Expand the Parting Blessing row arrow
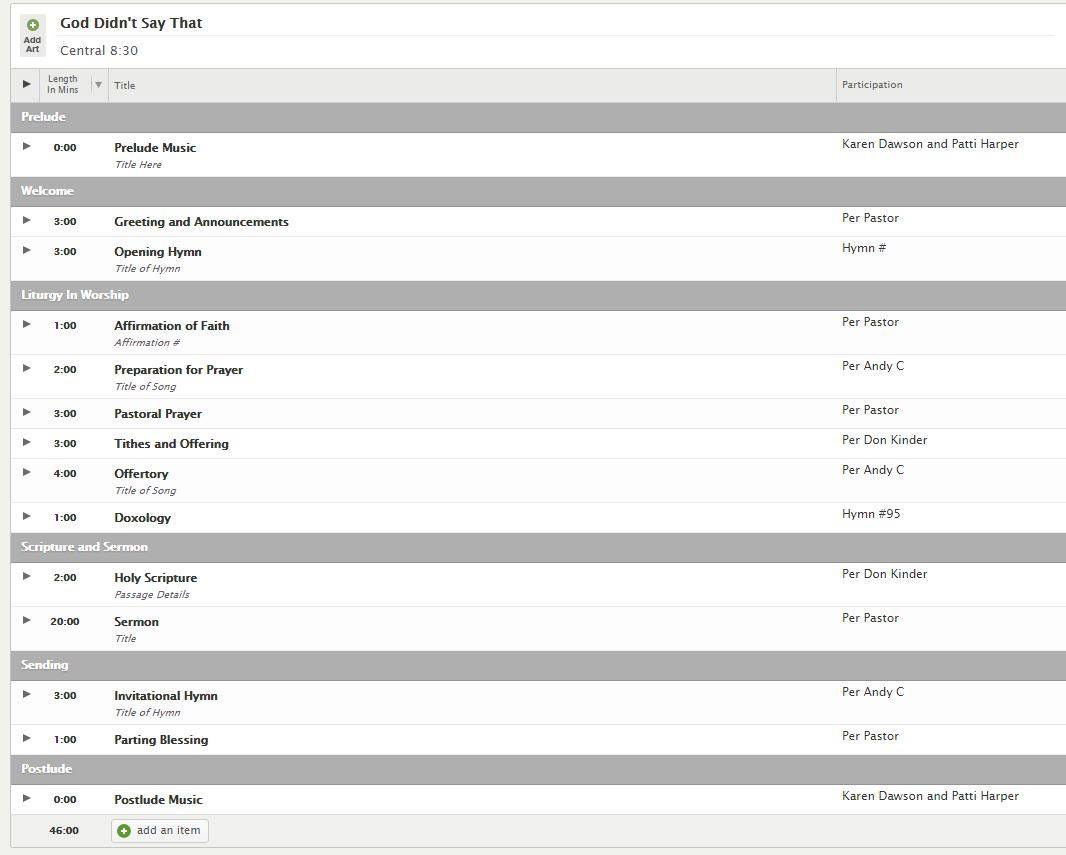 pos(27,738)
